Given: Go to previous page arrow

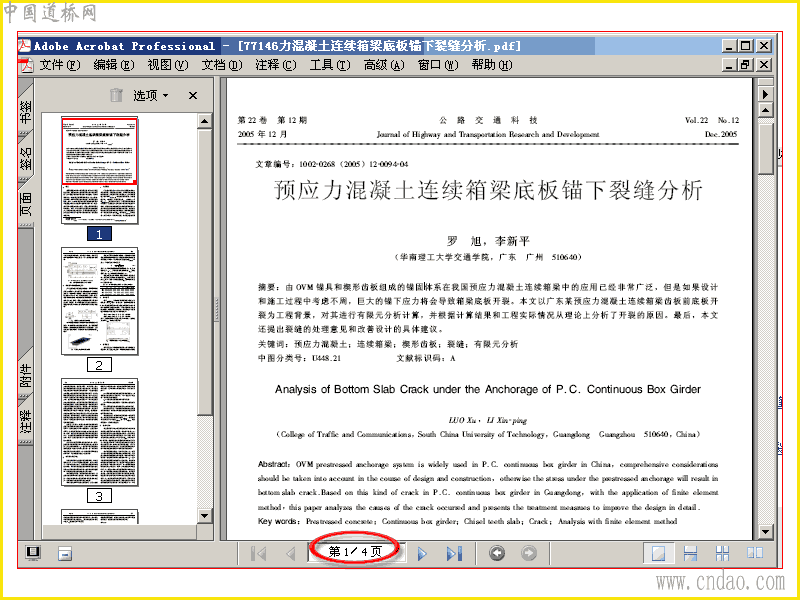Looking at the screenshot, I should point(291,554).
